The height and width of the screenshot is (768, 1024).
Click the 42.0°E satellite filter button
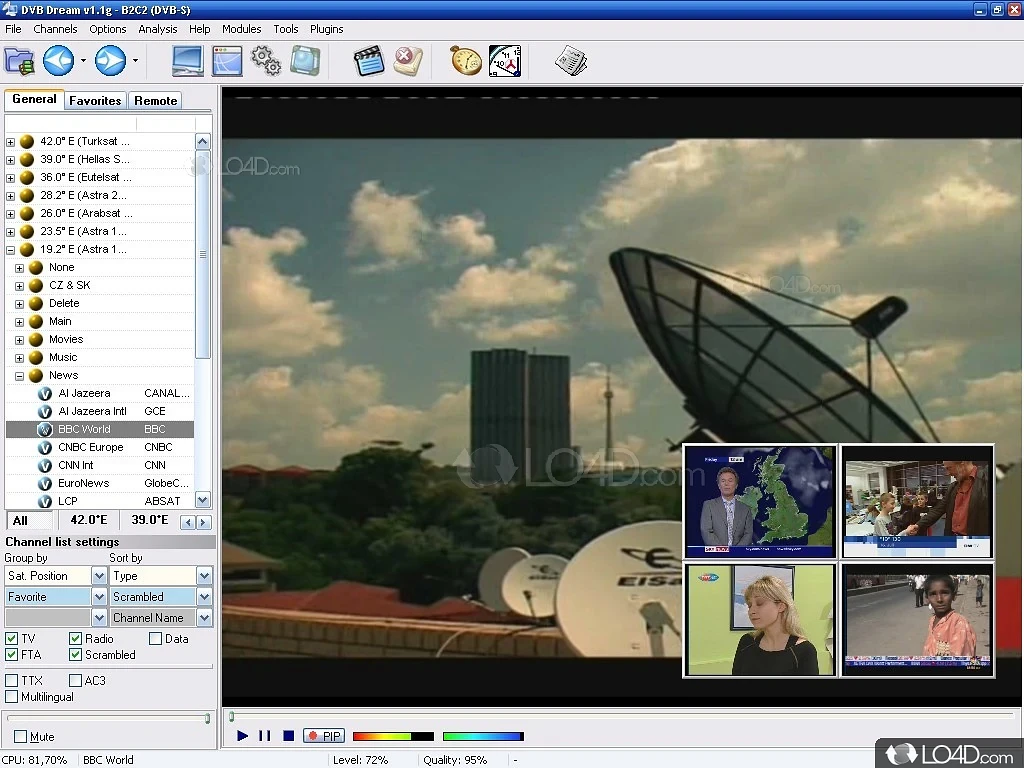pos(88,520)
